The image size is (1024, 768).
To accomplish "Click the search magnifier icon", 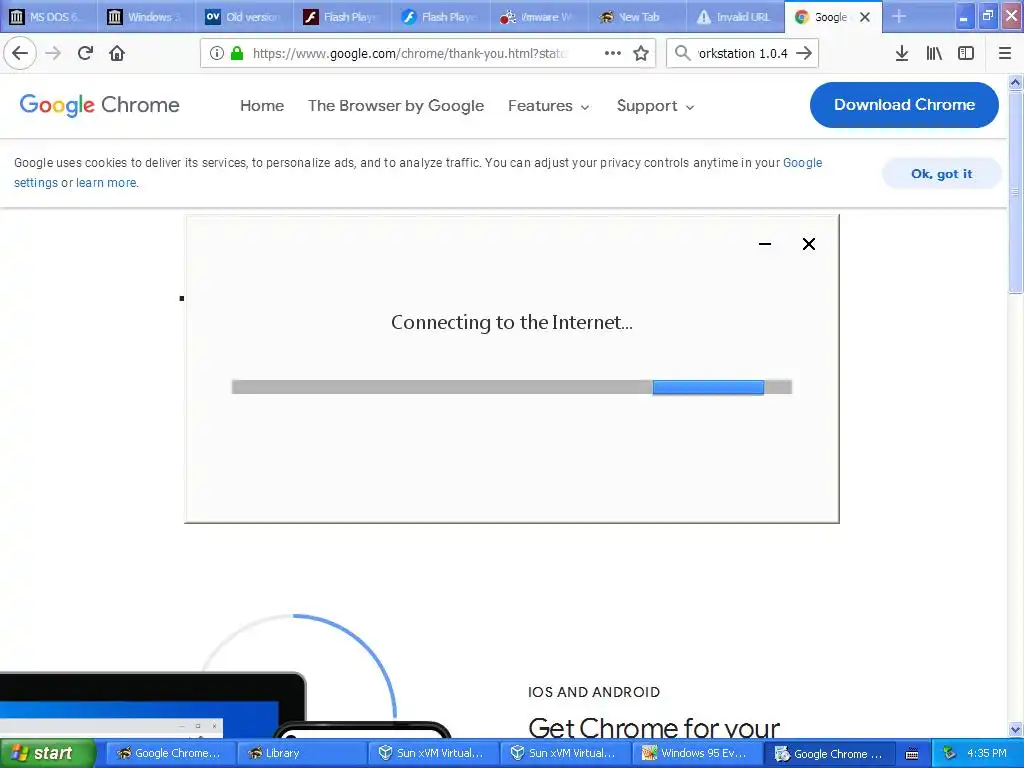I will 682,54.
